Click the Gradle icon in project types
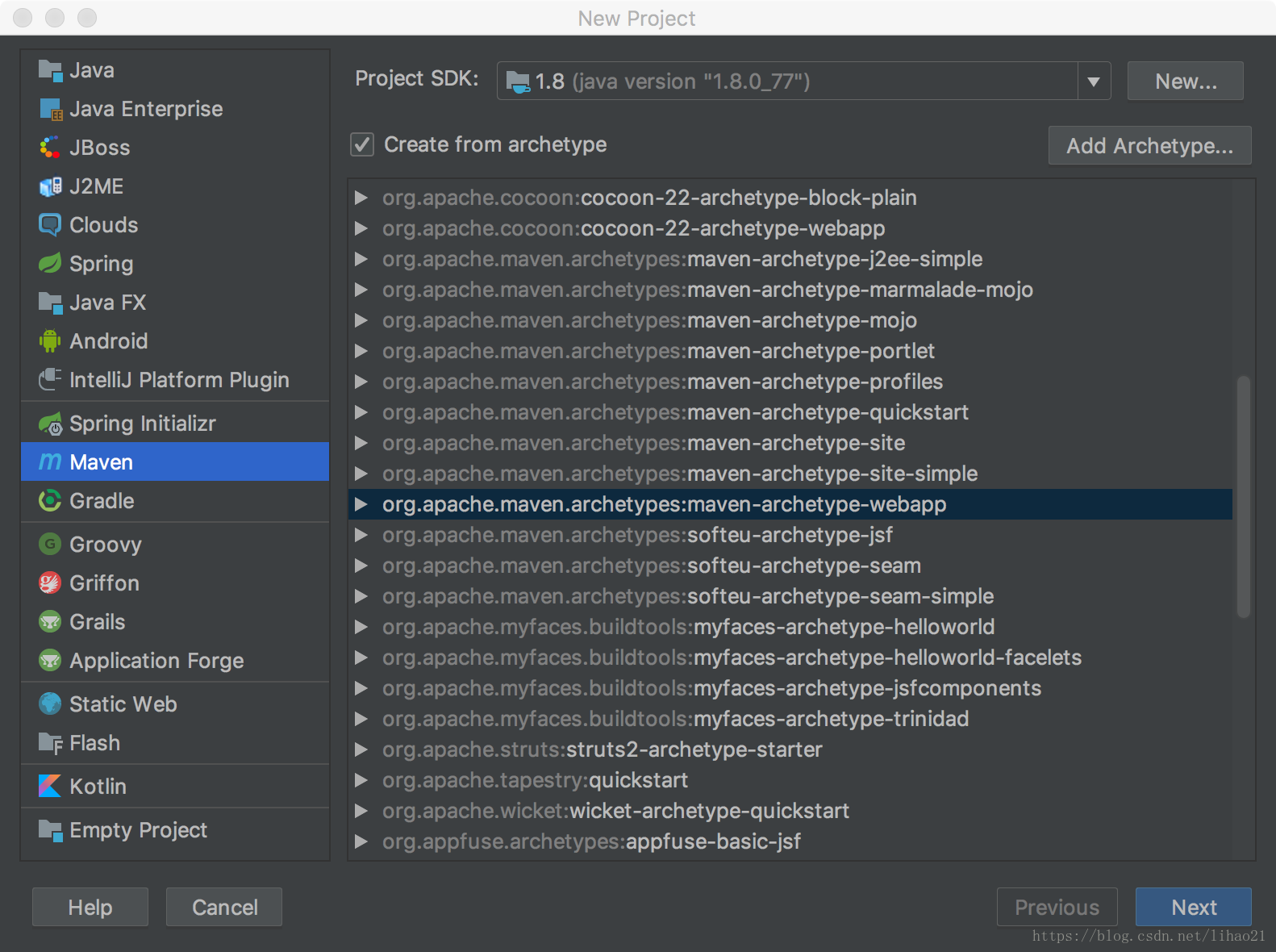 coord(50,501)
